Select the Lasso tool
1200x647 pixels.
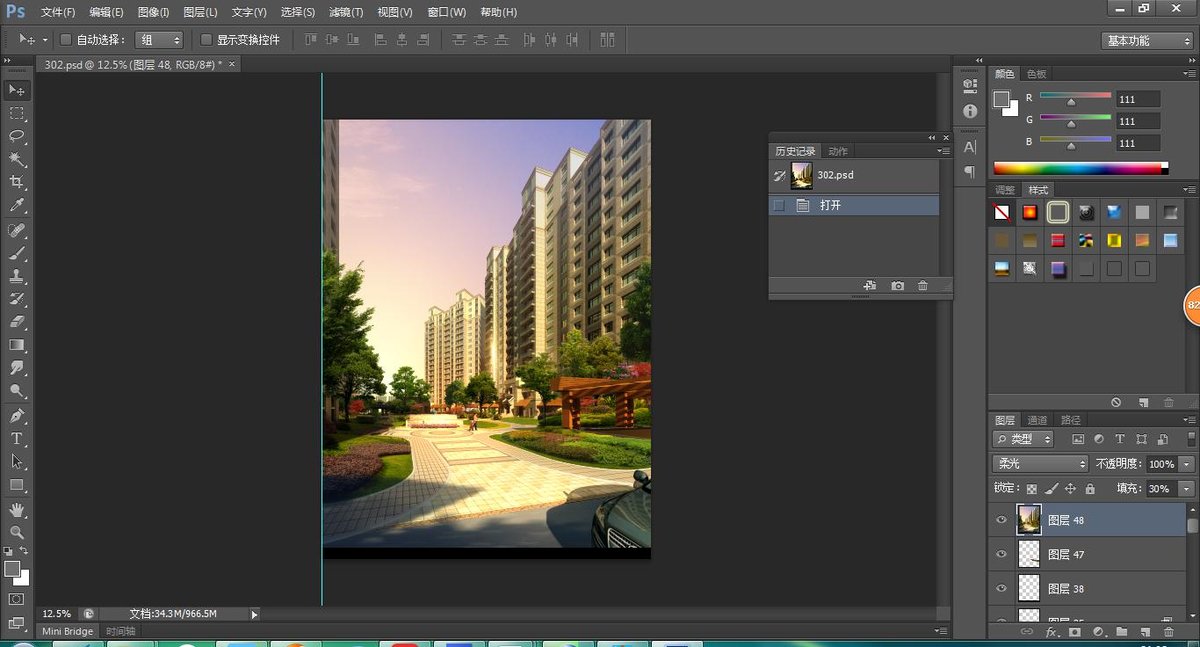17,136
